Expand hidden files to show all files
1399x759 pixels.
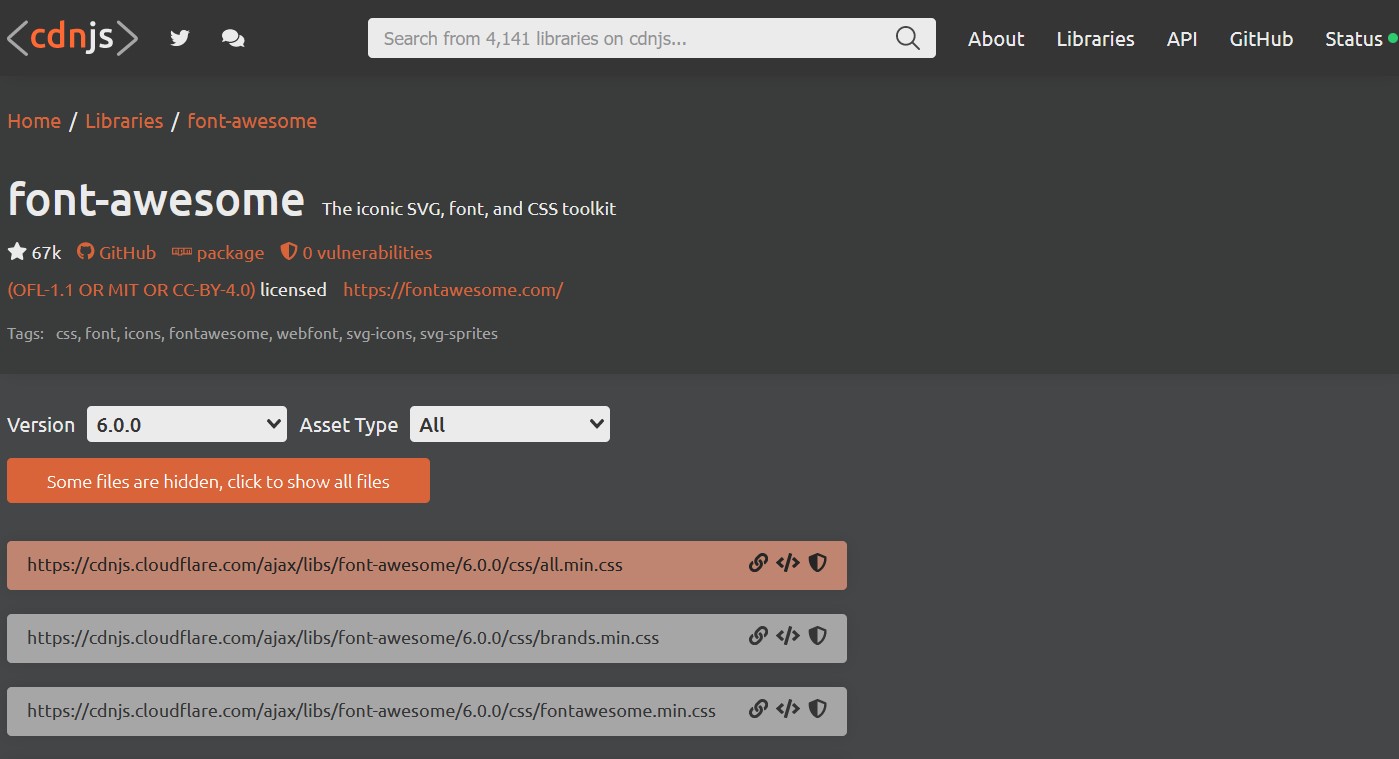[218, 481]
